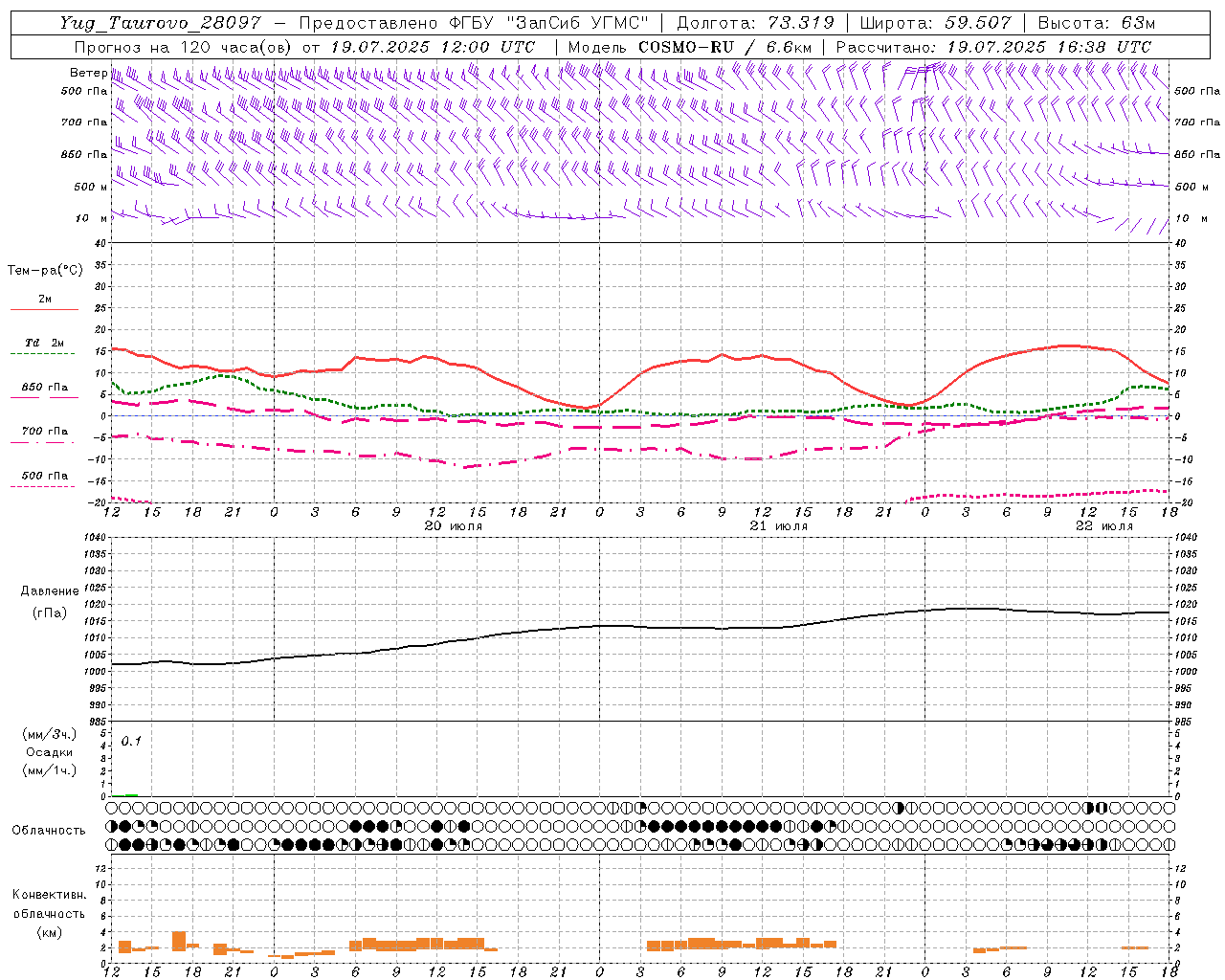Click the Облачность label

[x=49, y=830]
